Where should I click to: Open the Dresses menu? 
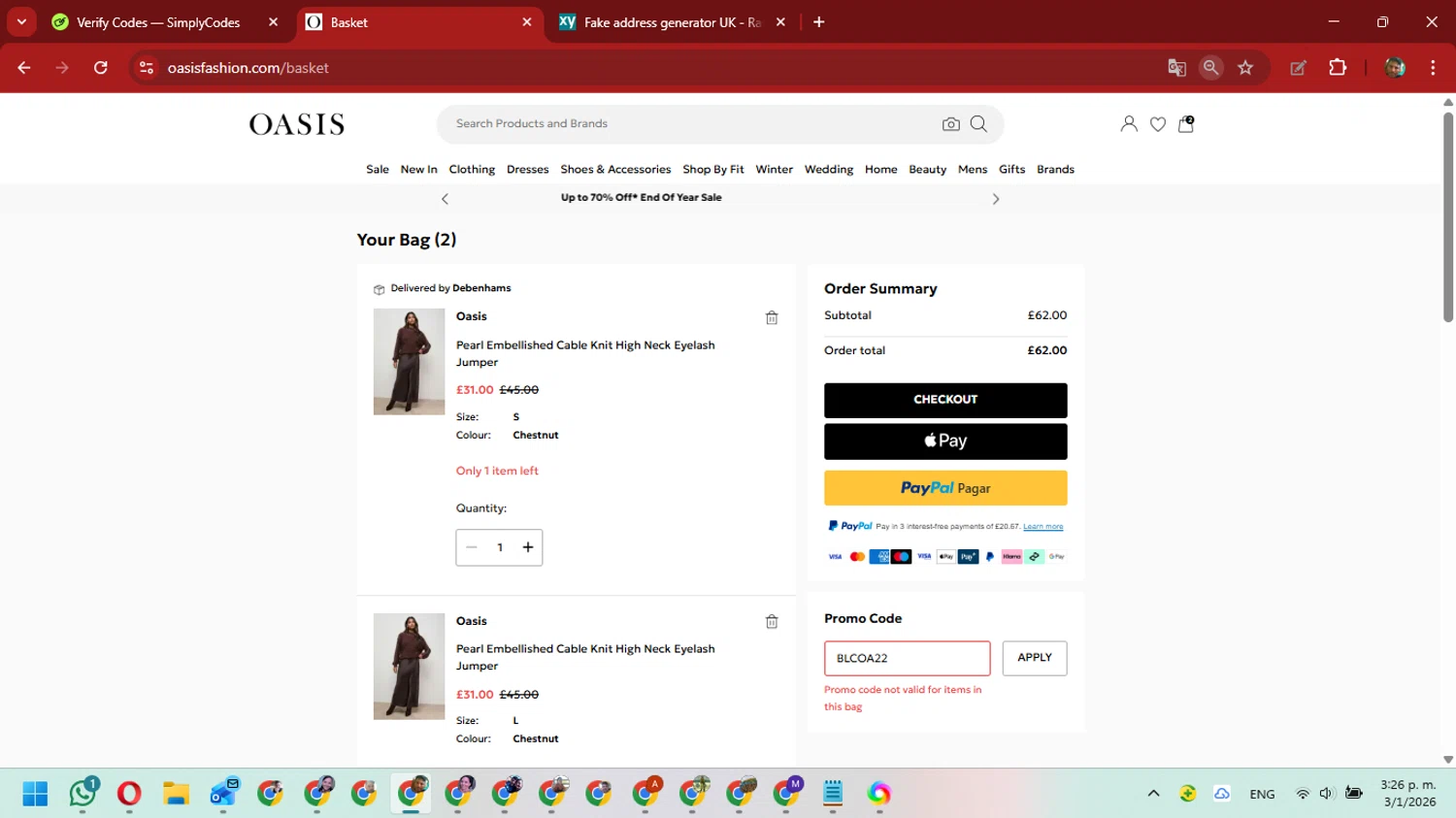[x=528, y=170]
